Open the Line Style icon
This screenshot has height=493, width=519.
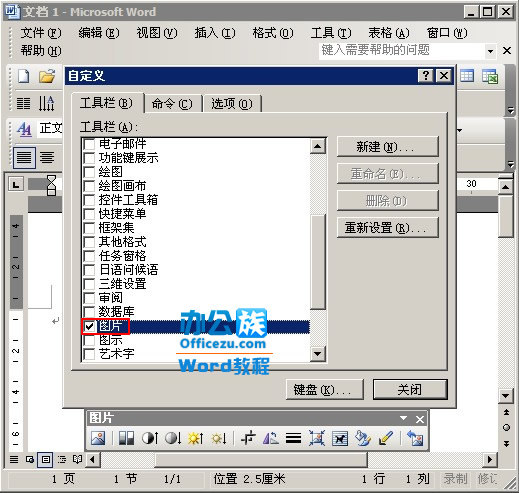click(x=293, y=438)
